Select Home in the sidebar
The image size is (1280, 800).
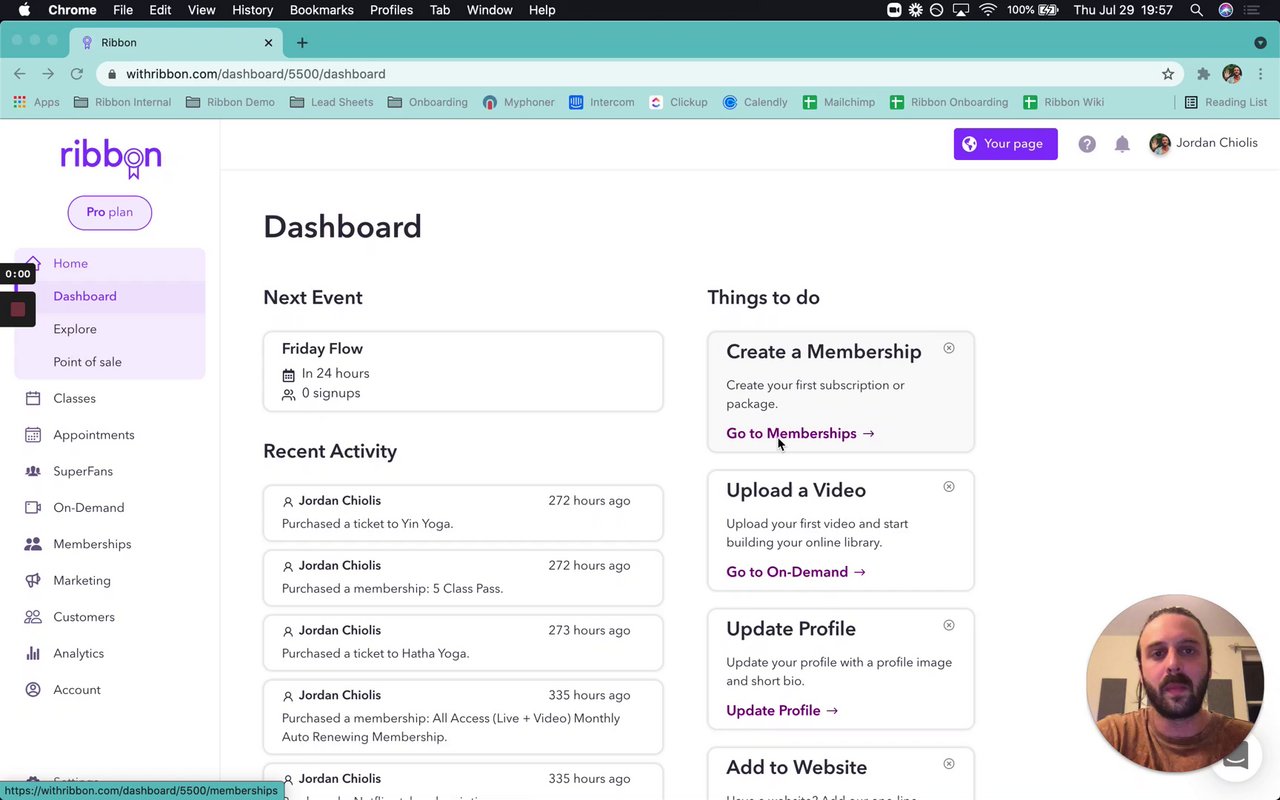pyautogui.click(x=110, y=263)
